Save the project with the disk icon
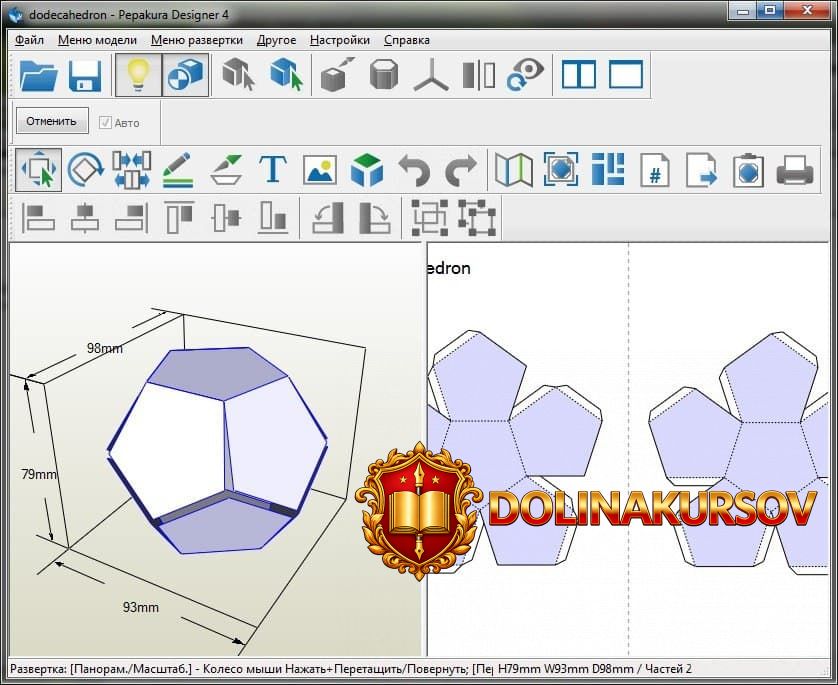The width and height of the screenshot is (838, 685). pyautogui.click(x=85, y=75)
